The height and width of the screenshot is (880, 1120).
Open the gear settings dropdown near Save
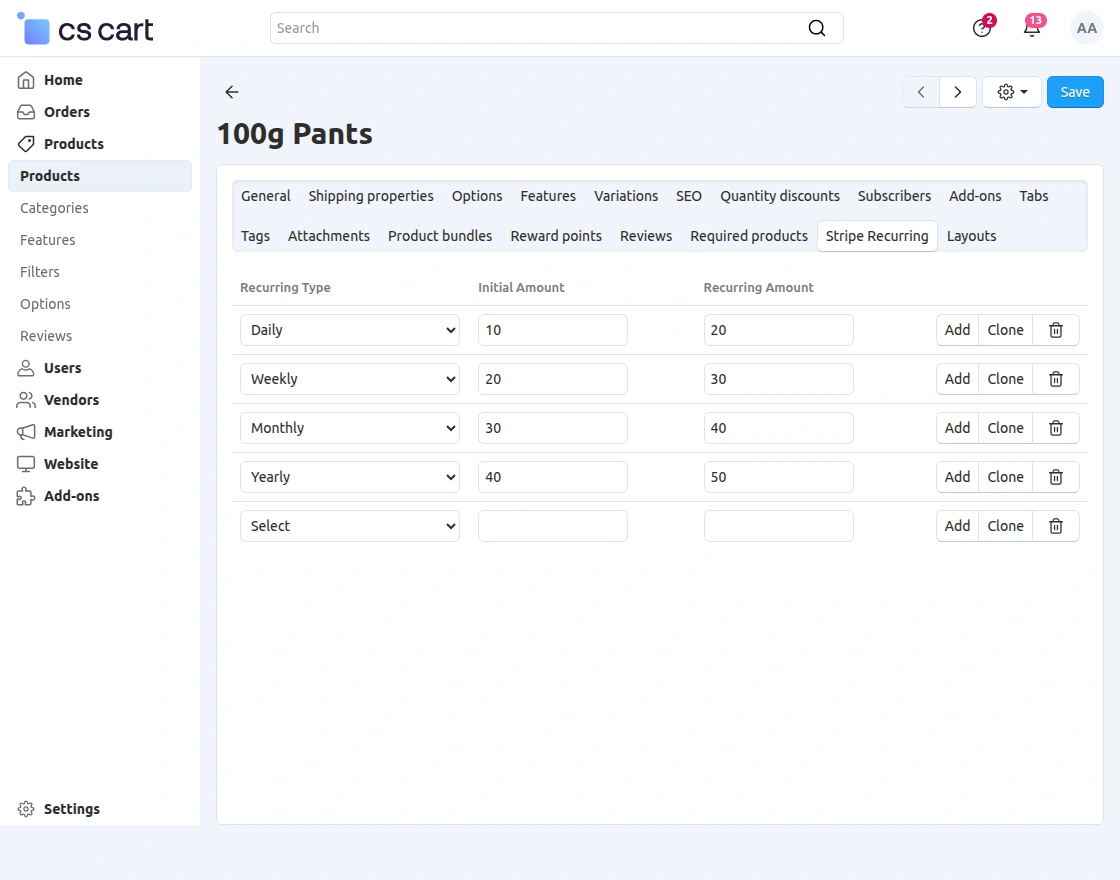[1011, 91]
